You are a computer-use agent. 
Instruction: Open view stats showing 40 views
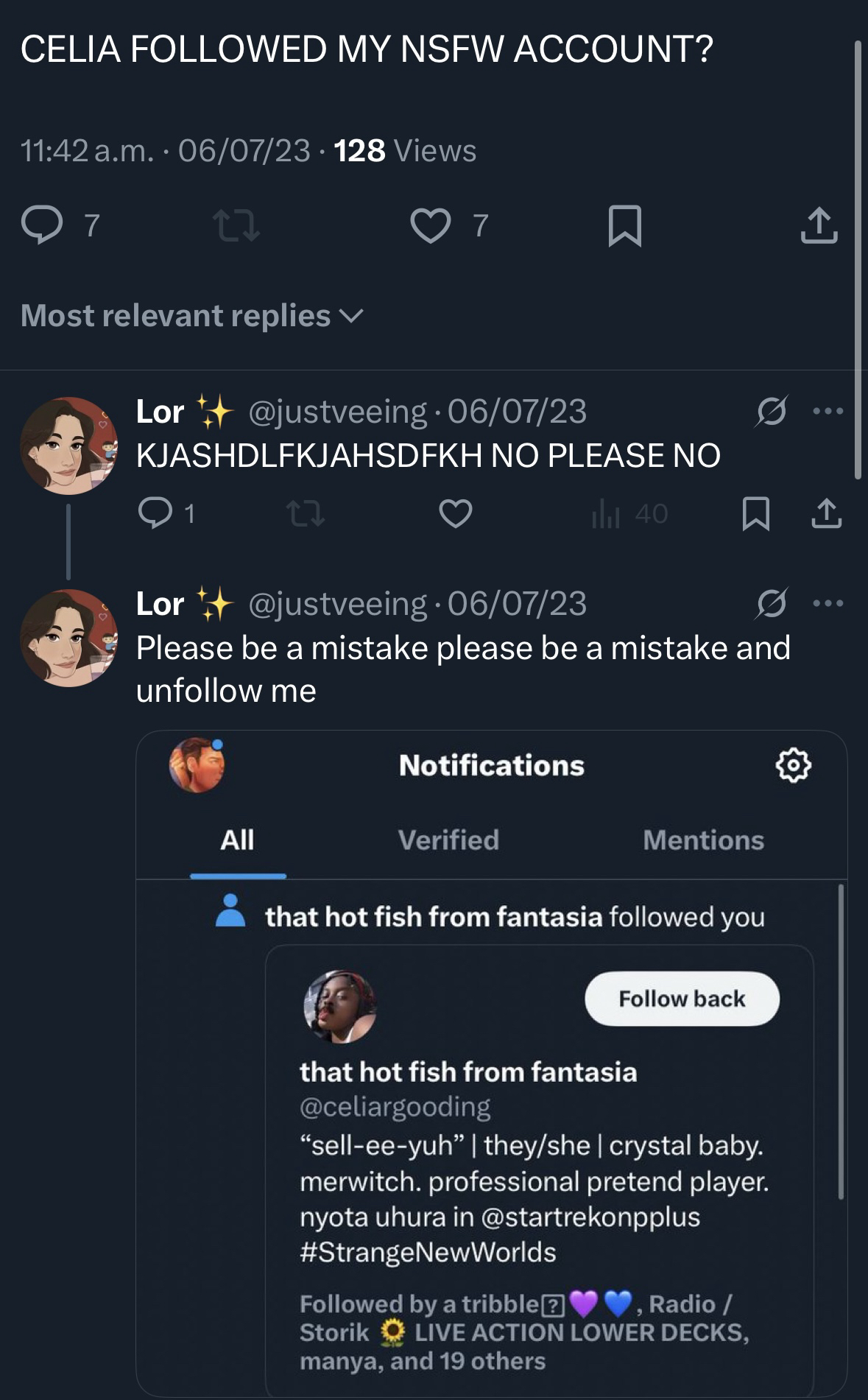pos(629,513)
